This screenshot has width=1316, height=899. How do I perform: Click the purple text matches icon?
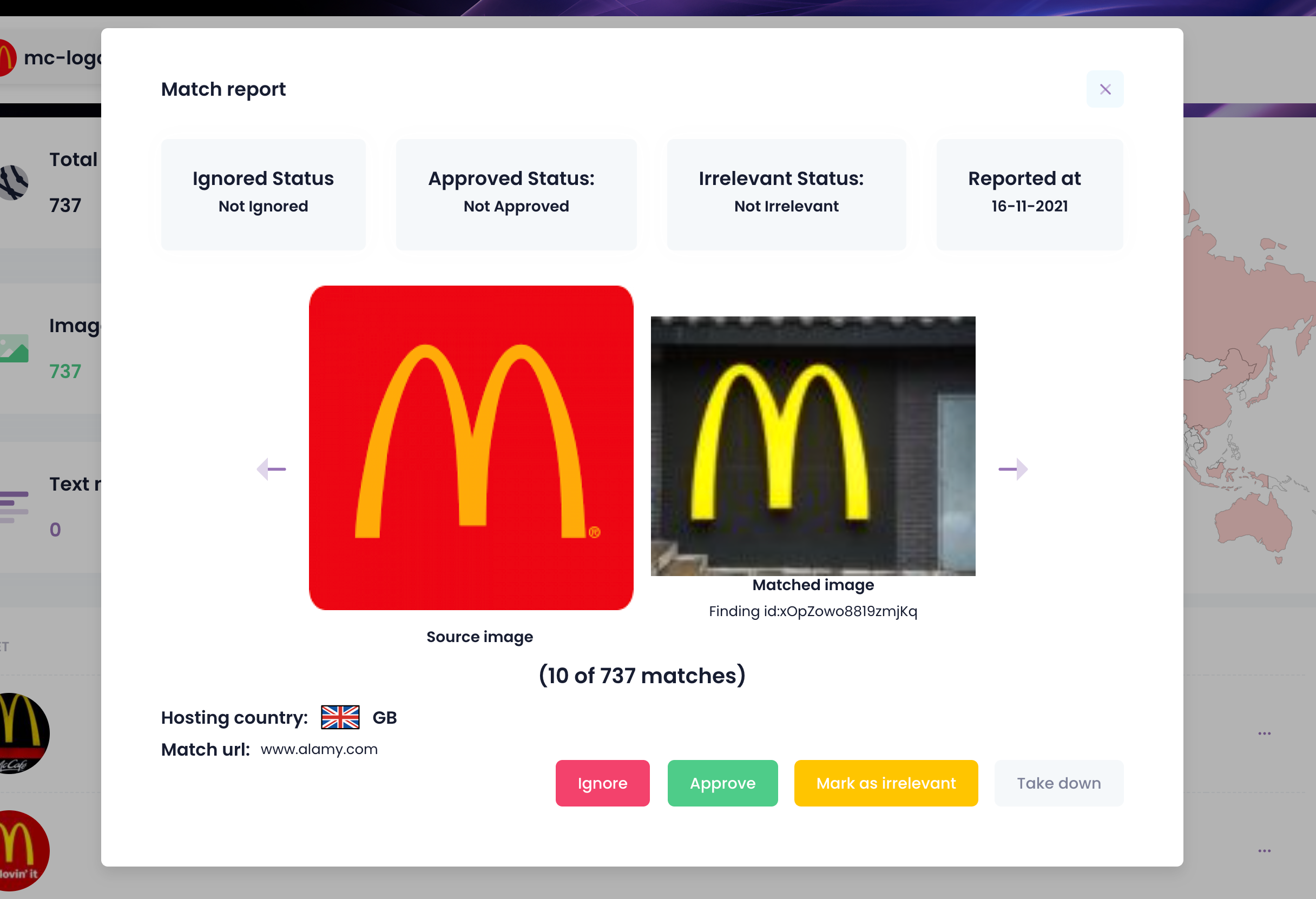(14, 507)
